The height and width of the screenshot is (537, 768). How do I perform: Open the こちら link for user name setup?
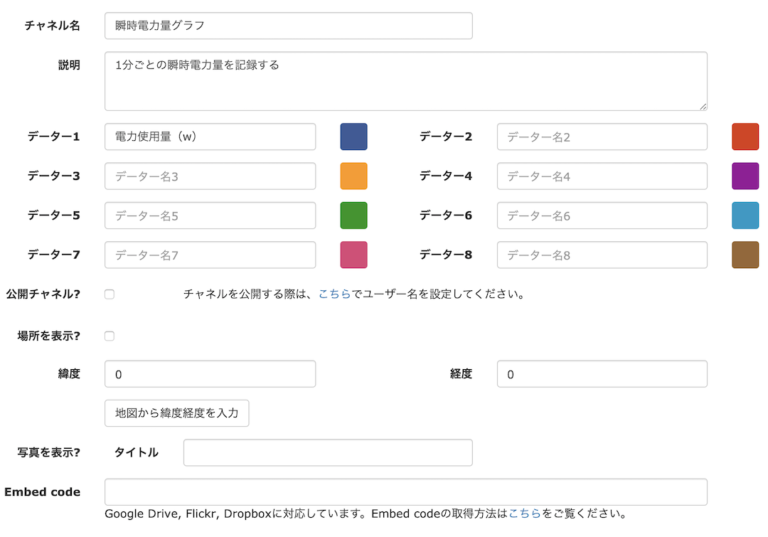click(x=334, y=295)
